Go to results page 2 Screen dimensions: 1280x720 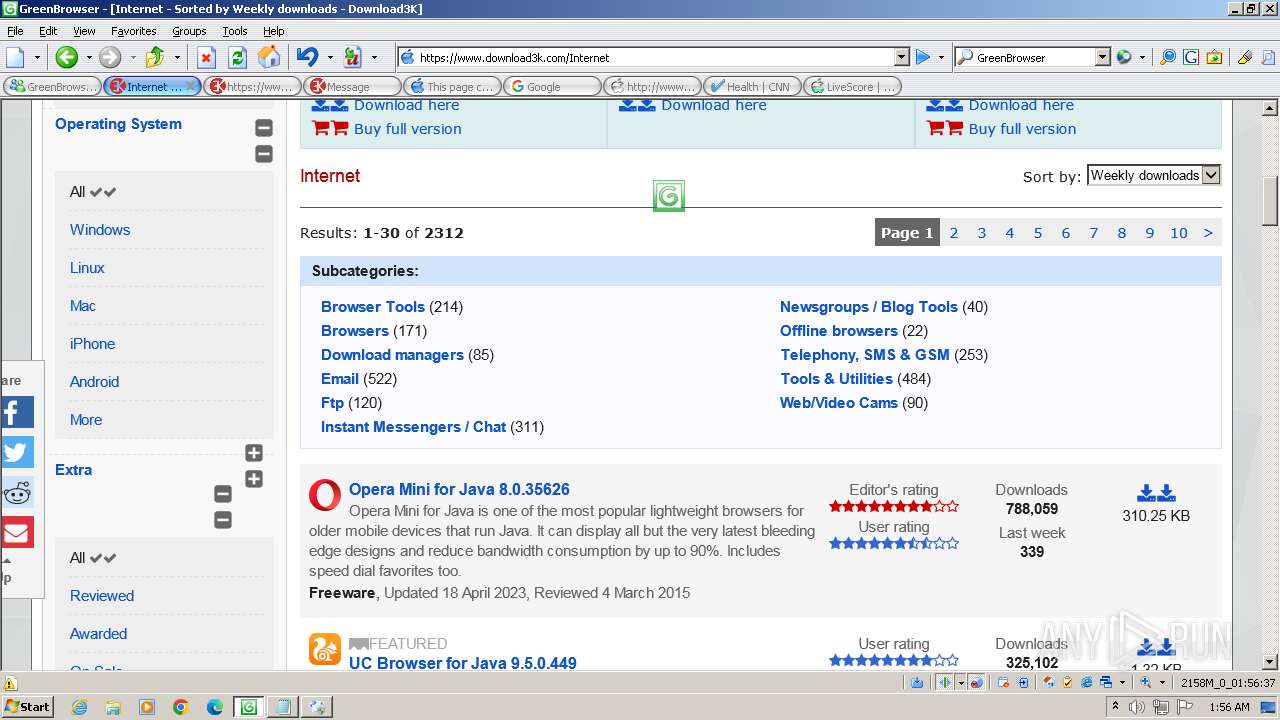coord(954,233)
